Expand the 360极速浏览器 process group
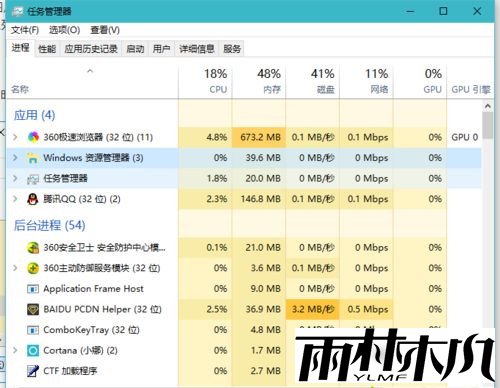The width and height of the screenshot is (500, 388). pos(15,137)
